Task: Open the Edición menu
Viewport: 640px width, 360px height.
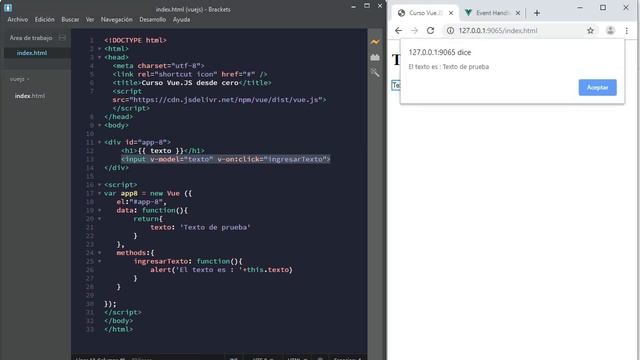Action: [44, 20]
